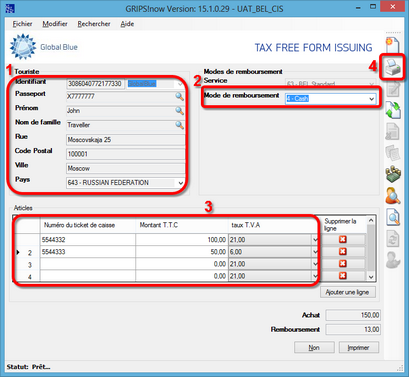The image size is (409, 377).
Task: Click Ajouter une ligne button
Action: (348, 292)
